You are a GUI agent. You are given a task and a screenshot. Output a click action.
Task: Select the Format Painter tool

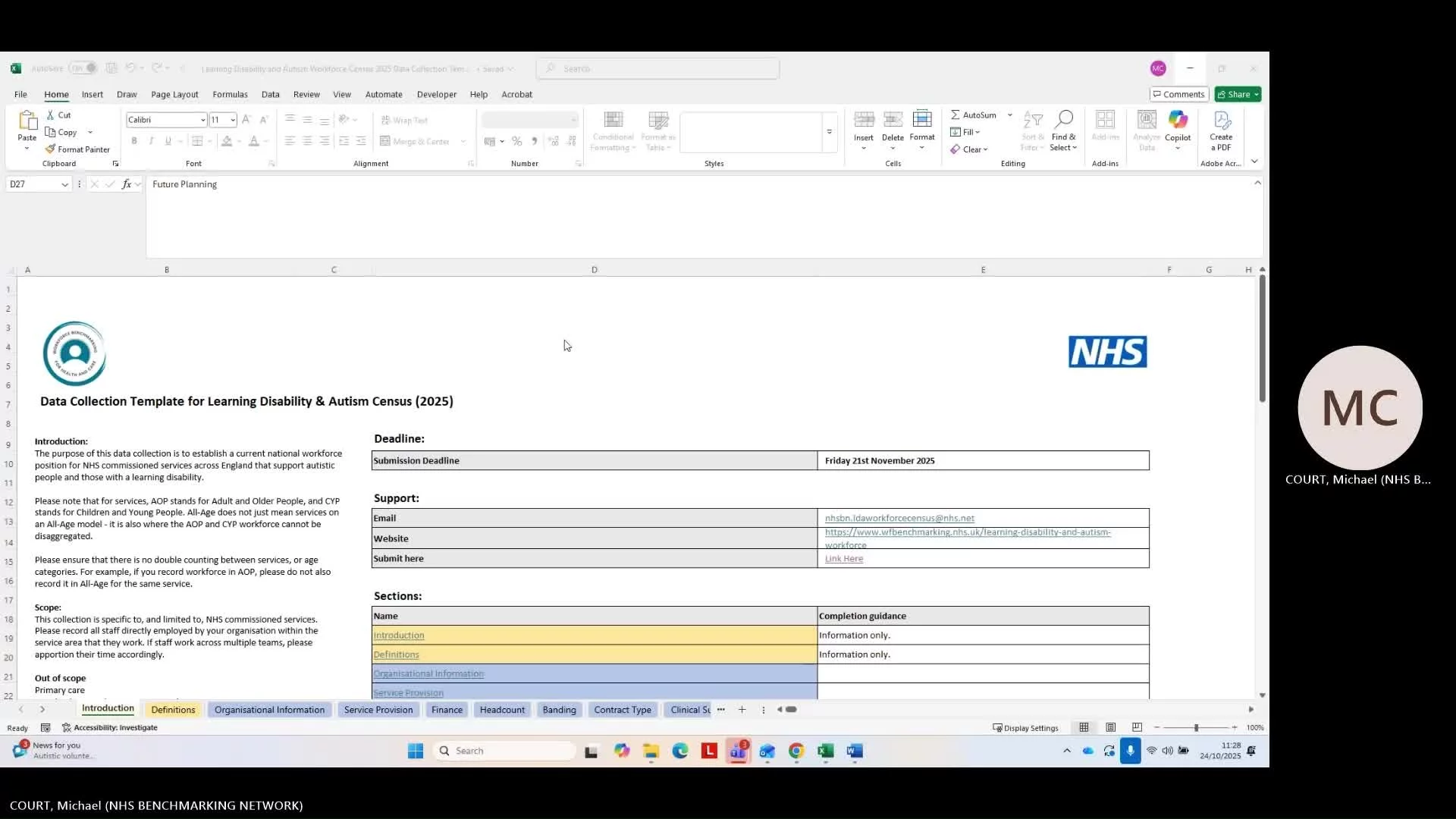tap(77, 149)
